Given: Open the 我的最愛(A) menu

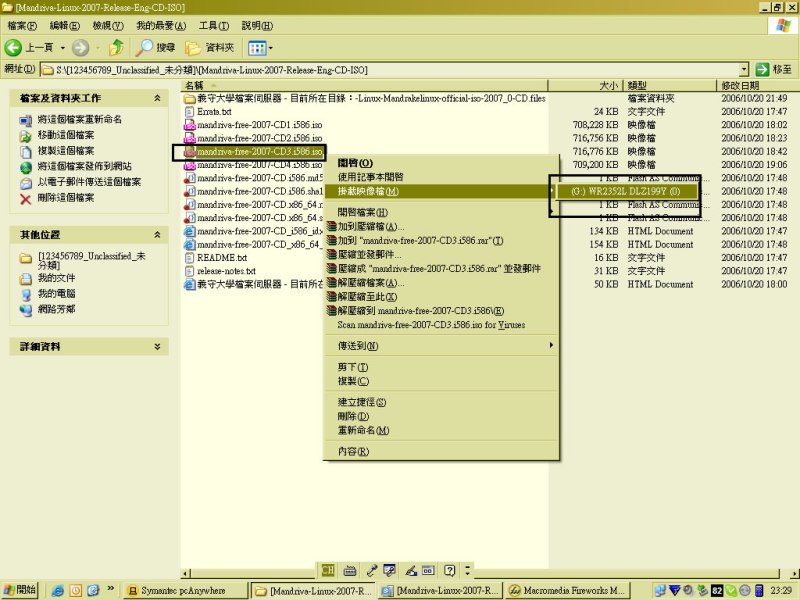Looking at the screenshot, I should 161,26.
